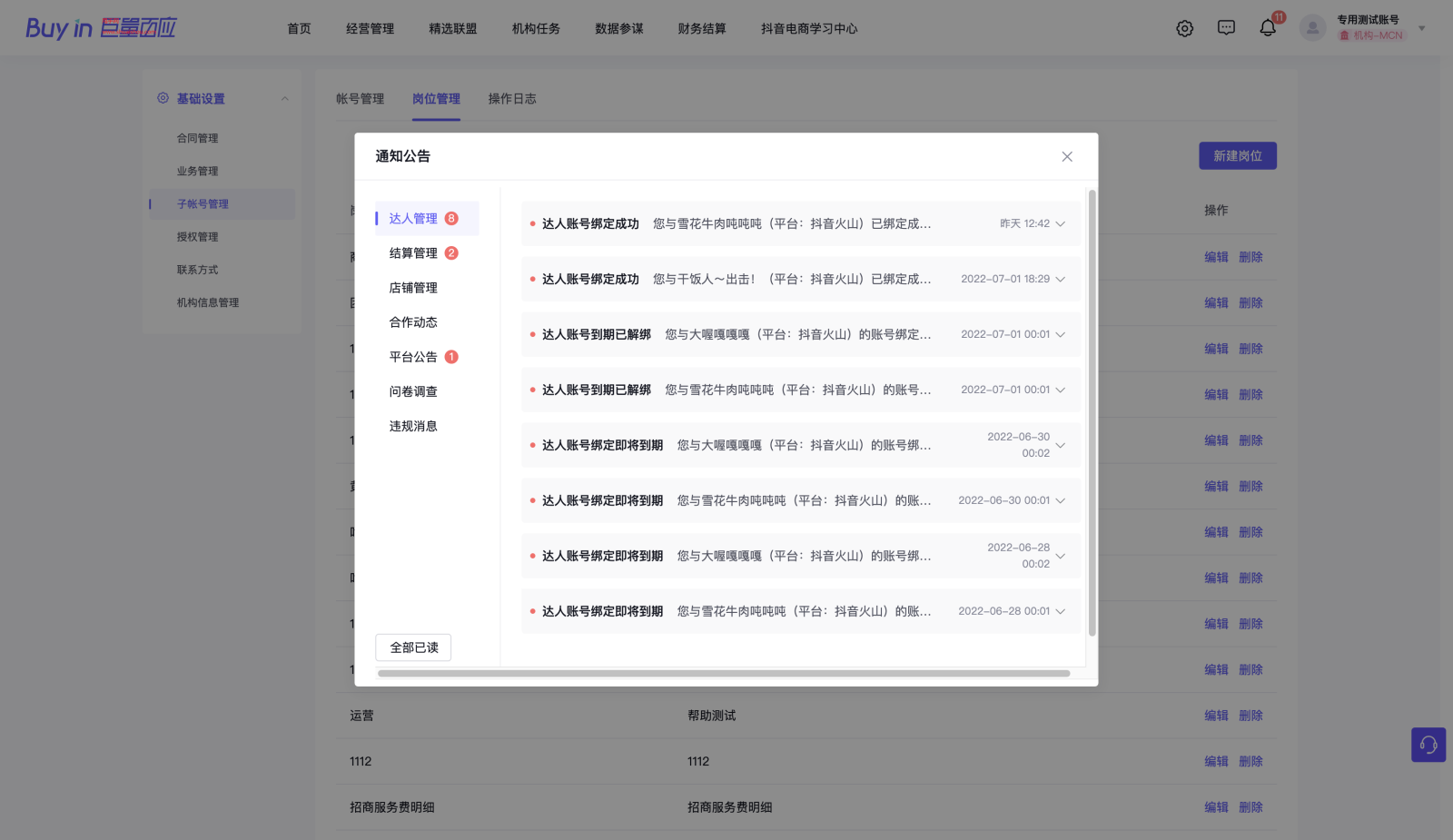Click the 基础设置 gear icon in sidebar

click(x=163, y=98)
